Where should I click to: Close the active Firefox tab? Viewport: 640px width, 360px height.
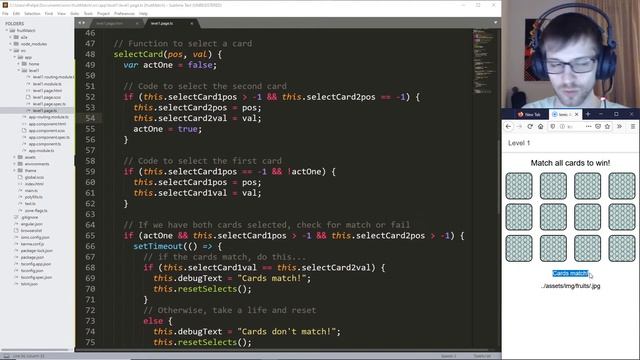click(x=576, y=114)
